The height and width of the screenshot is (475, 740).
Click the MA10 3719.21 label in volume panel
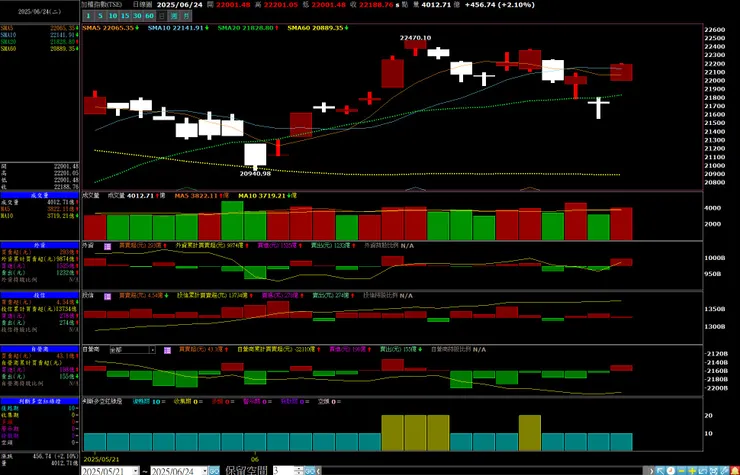coord(268,195)
